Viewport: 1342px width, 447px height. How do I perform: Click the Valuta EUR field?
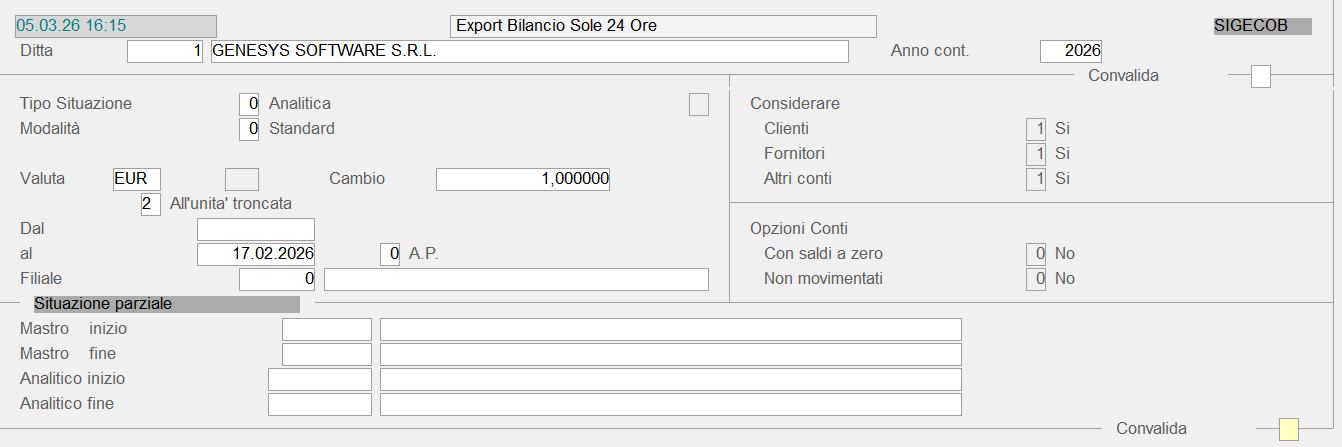[x=137, y=179]
